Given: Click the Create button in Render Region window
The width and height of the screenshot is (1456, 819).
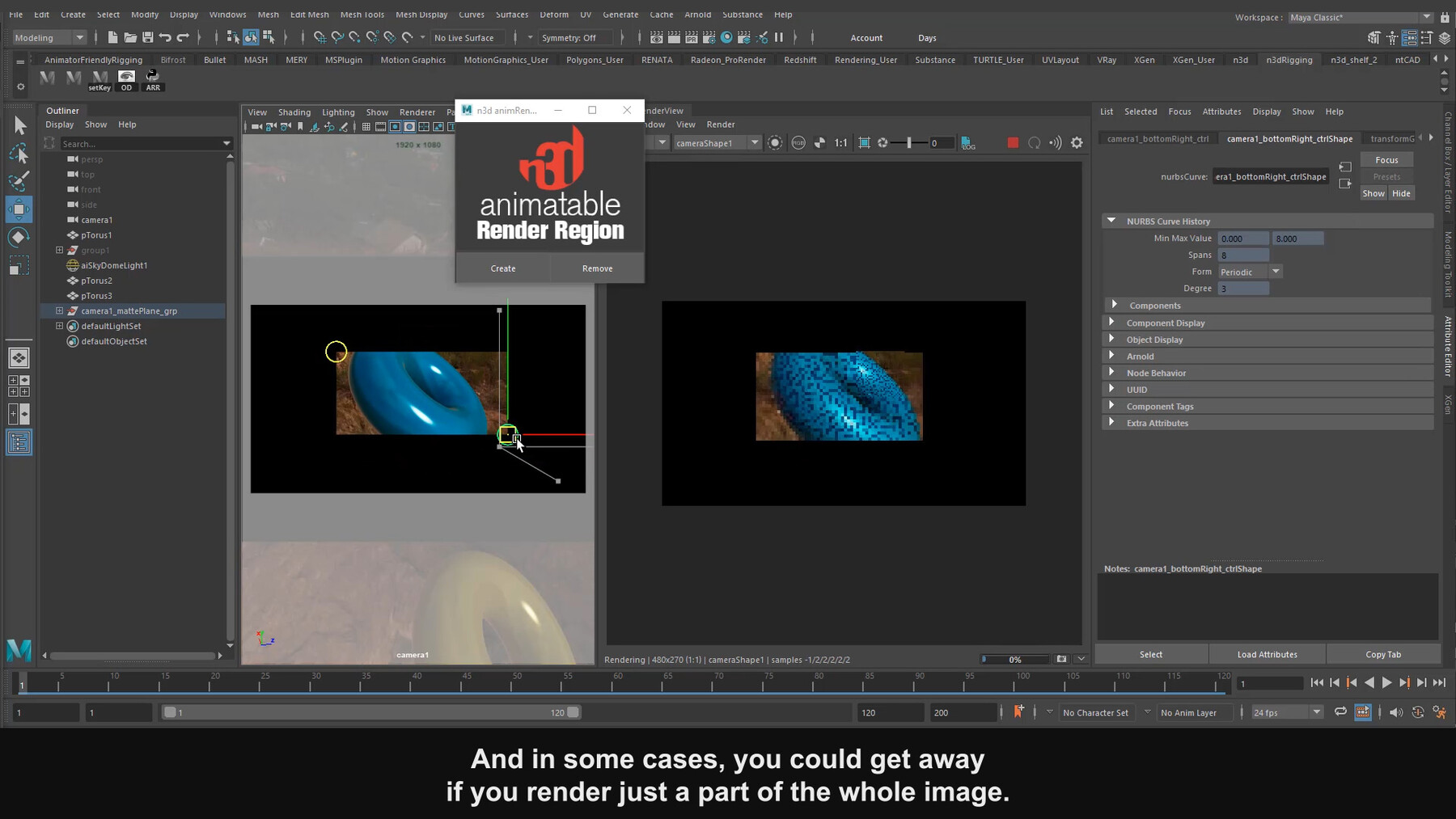Looking at the screenshot, I should click(503, 268).
